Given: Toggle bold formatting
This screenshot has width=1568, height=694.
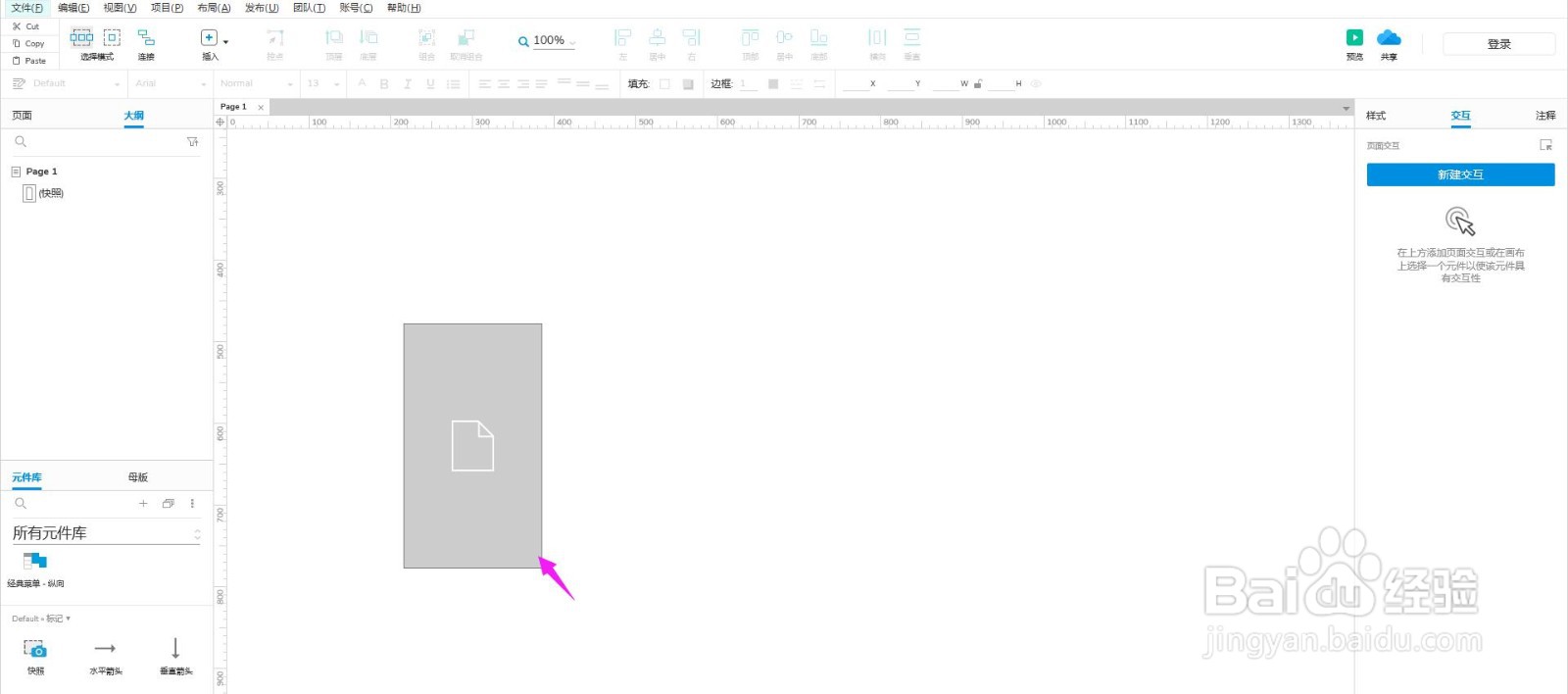Looking at the screenshot, I should 384,84.
